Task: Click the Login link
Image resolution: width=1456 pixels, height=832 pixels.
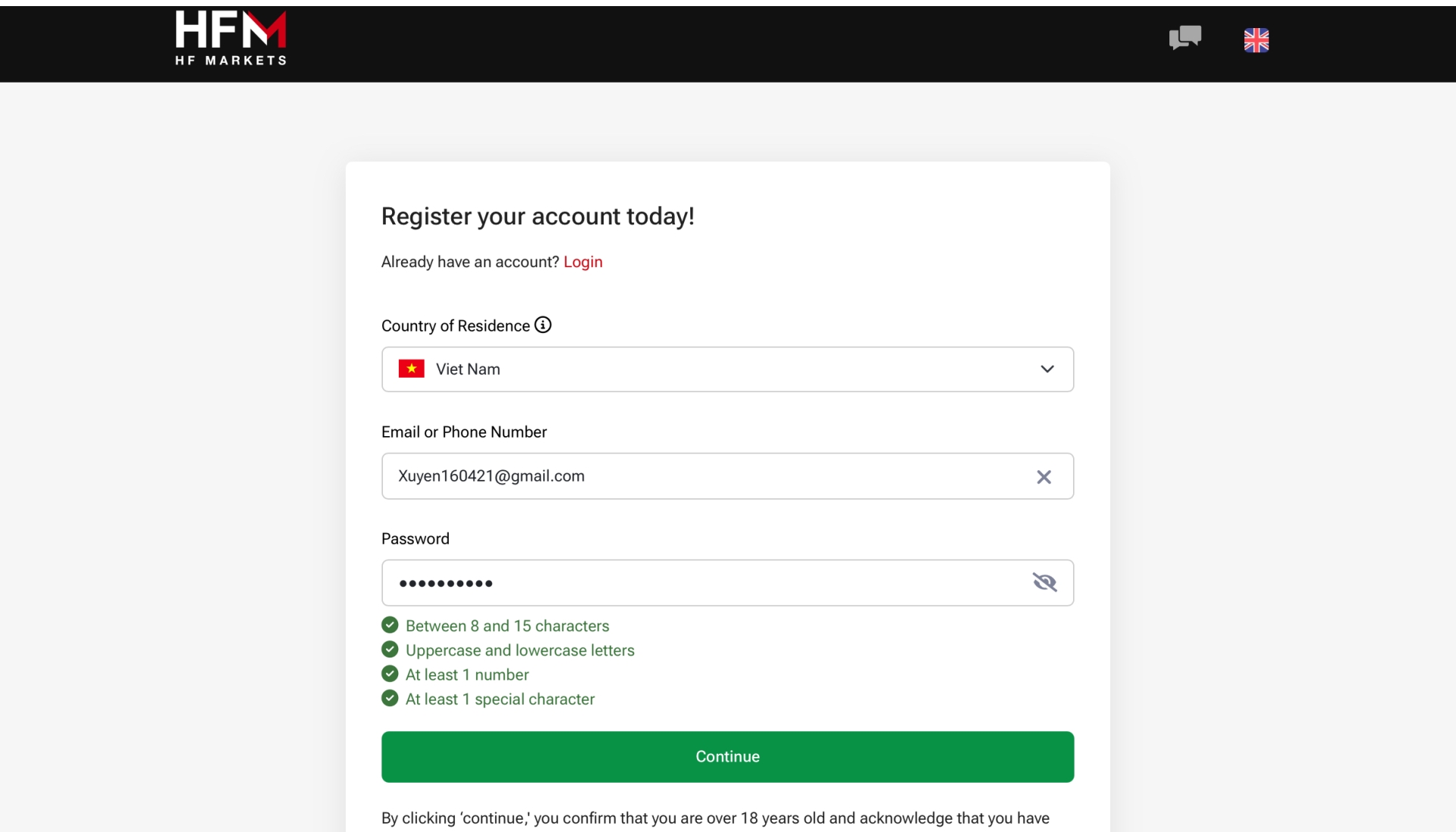Action: (x=582, y=262)
